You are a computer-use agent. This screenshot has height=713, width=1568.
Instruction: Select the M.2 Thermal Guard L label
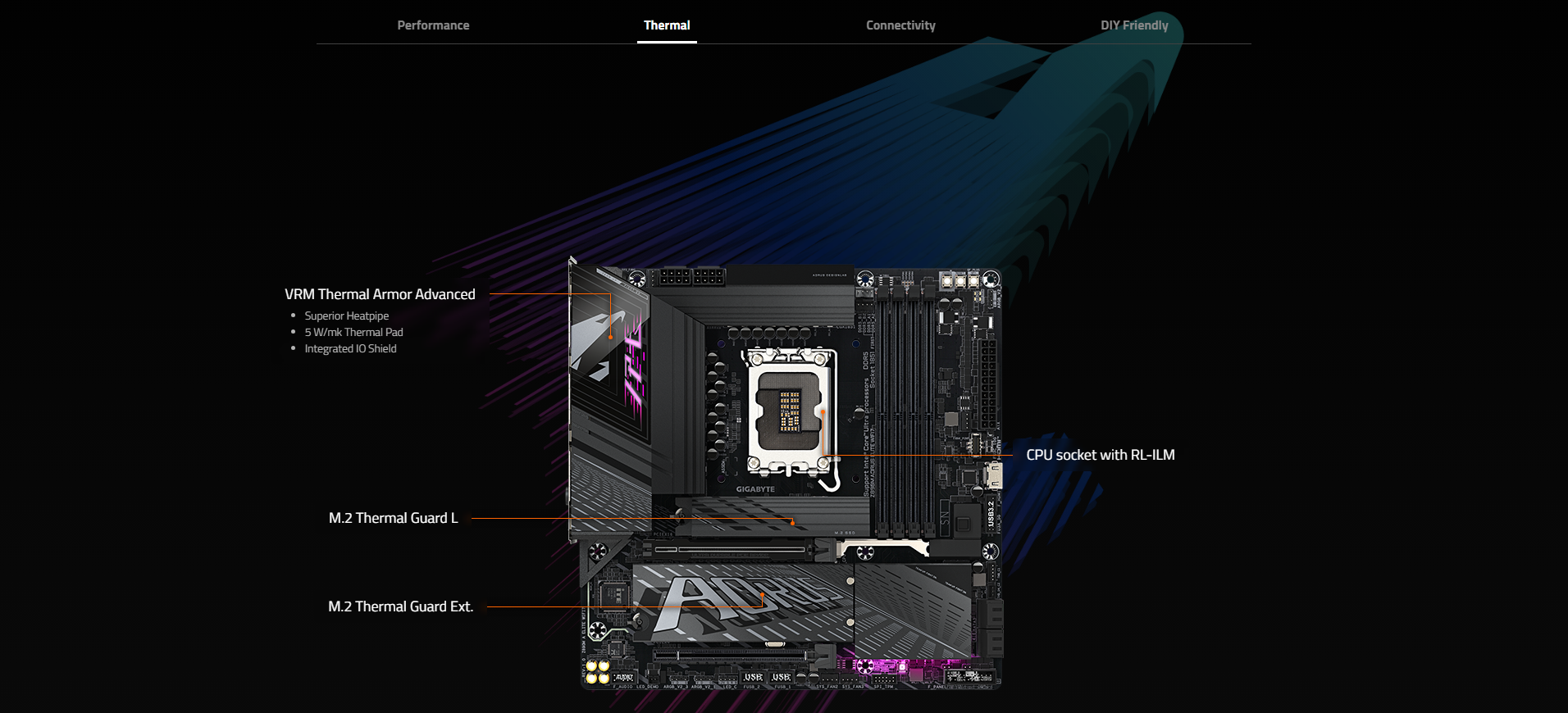click(x=393, y=518)
